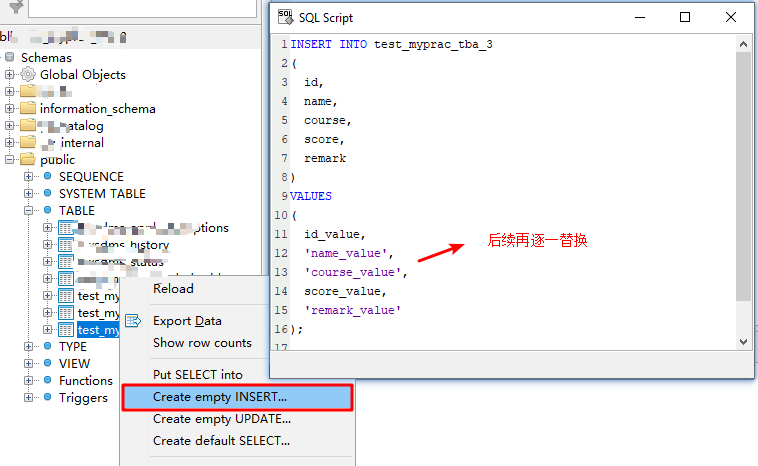Screen dimensions: 758x466
Task: Select Create default SELECT... entry
Action: (x=221, y=441)
